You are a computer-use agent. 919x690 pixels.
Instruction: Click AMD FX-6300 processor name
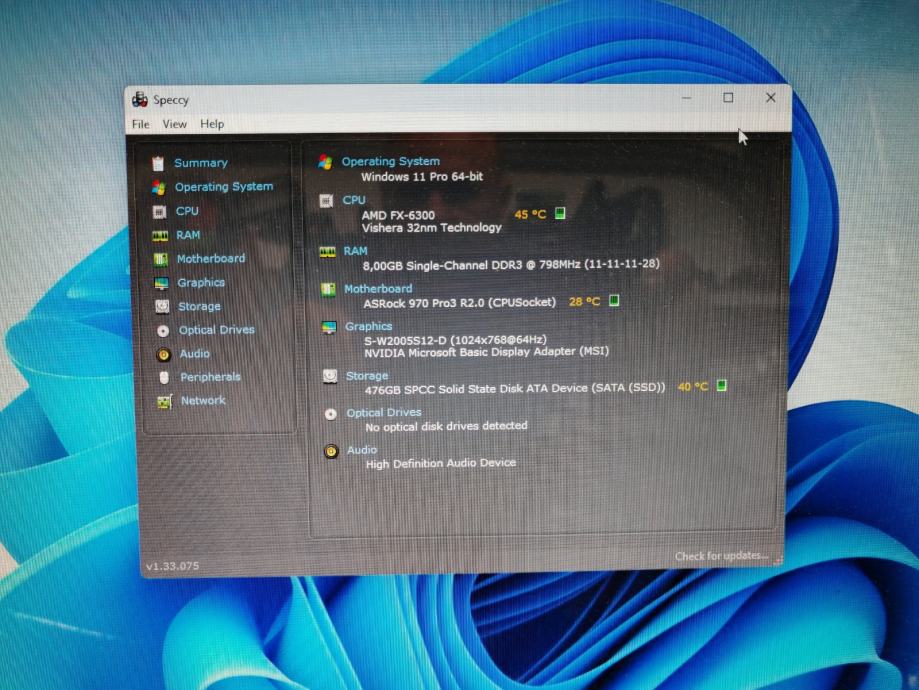398,215
